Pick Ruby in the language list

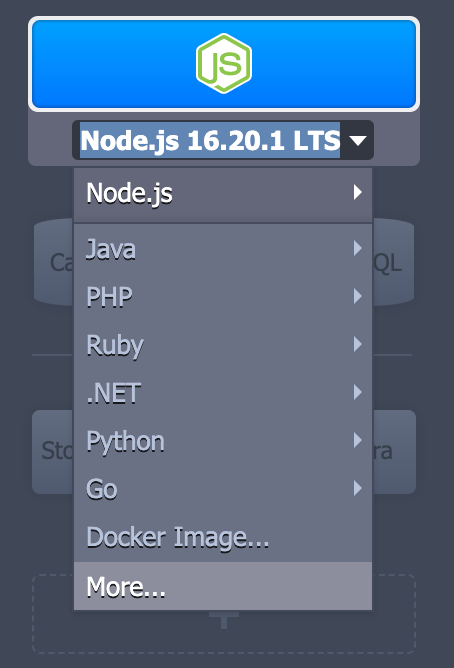point(115,346)
